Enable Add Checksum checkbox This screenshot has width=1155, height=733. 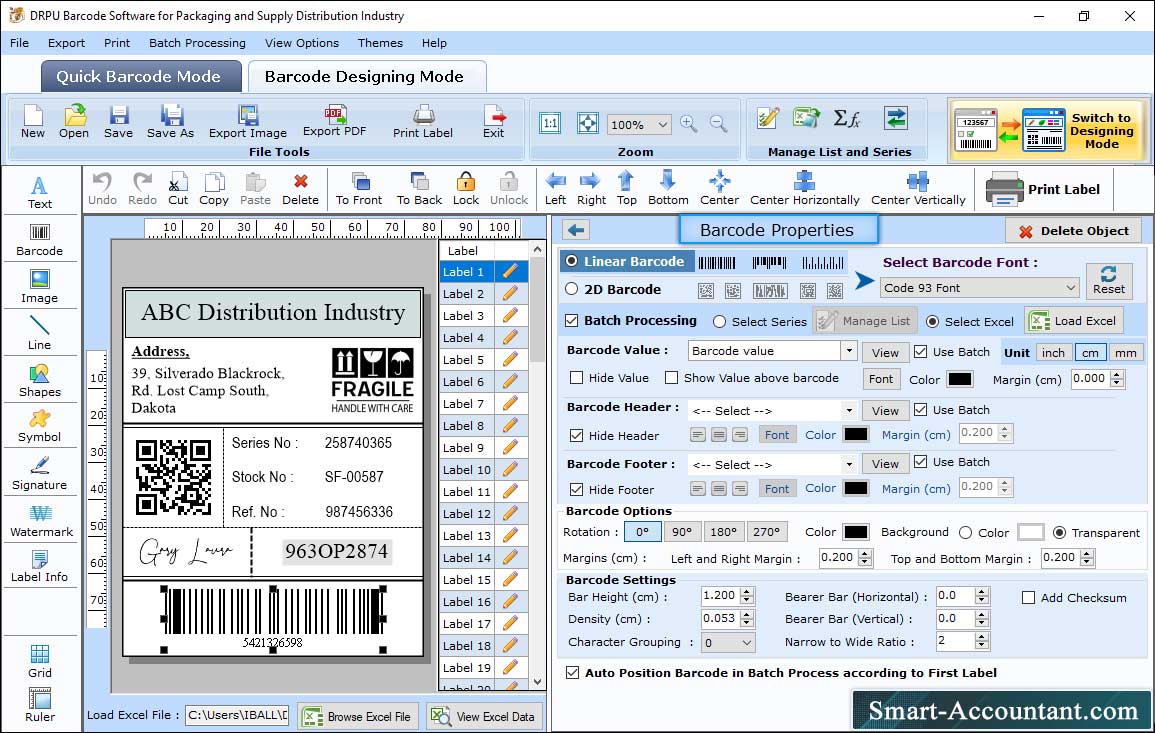1028,597
